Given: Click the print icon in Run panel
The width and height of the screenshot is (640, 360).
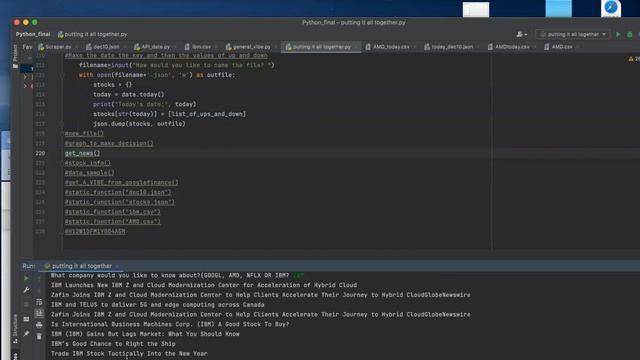Looking at the screenshot, I should pos(39,325).
